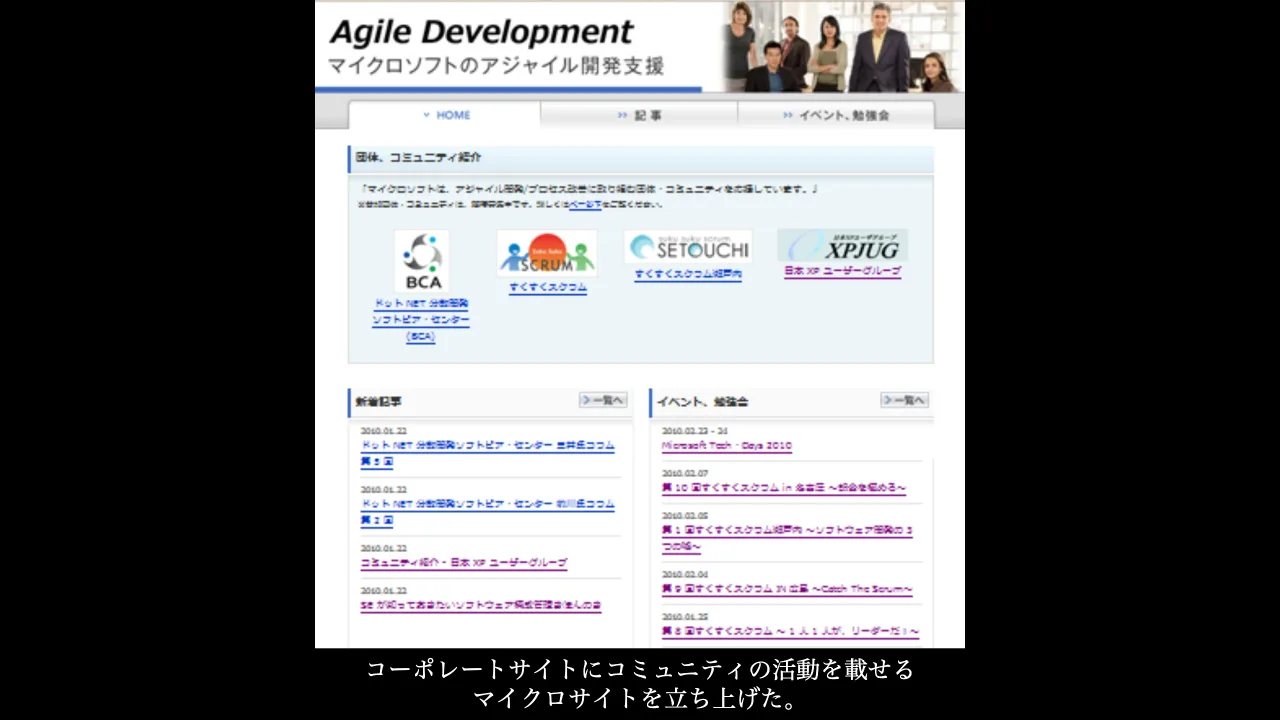Open the 日本 XP ユーザーグループ link under XPJUG
Viewport: 1280px width, 720px height.
click(842, 271)
